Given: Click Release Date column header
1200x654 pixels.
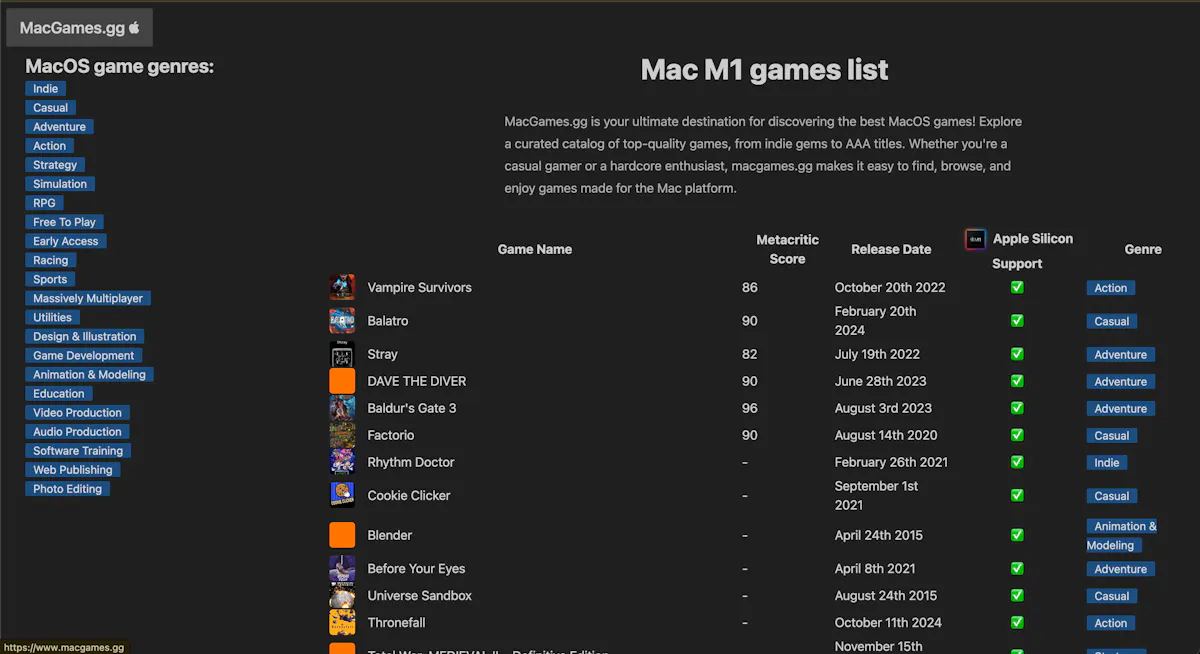Looking at the screenshot, I should pos(891,249).
